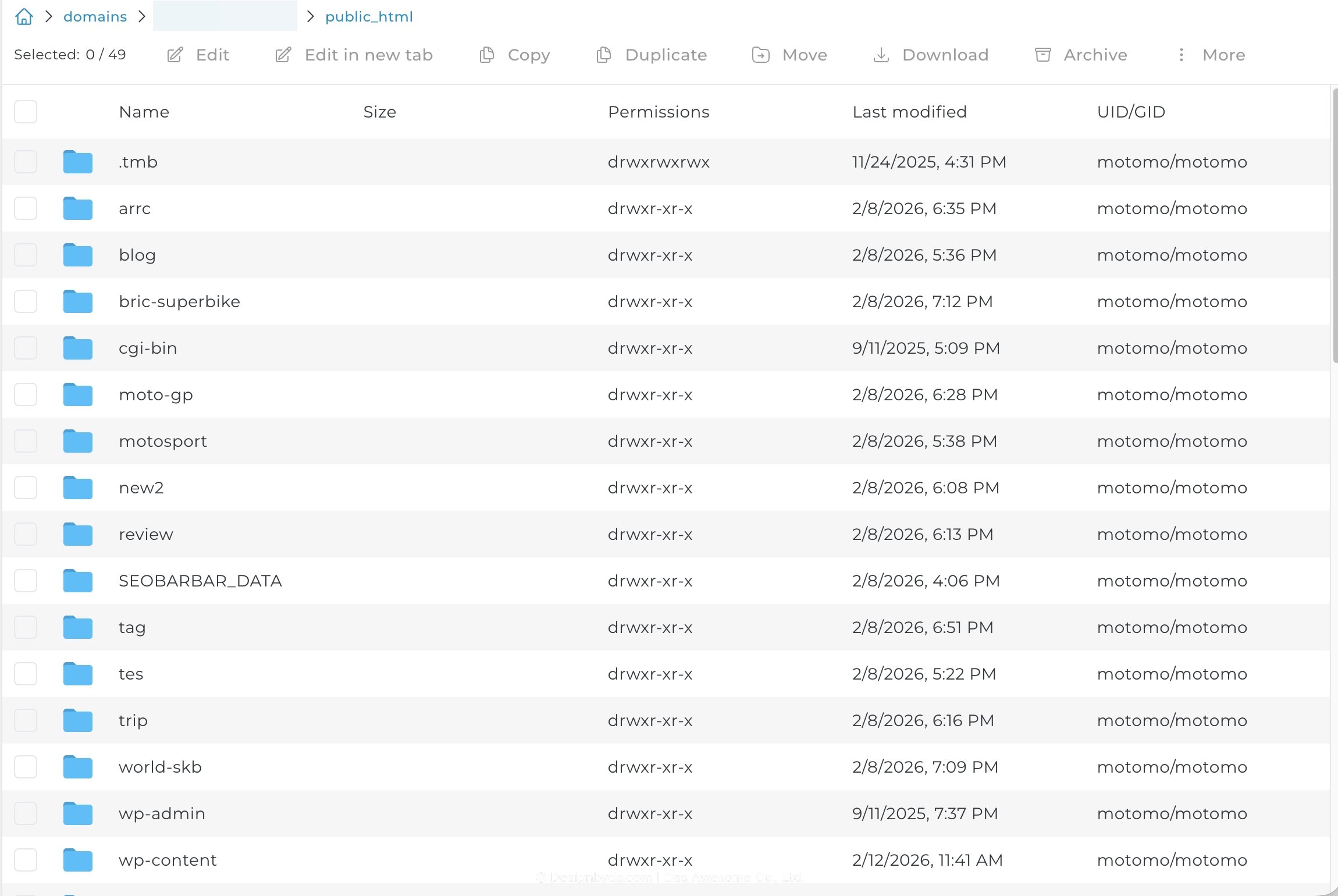Viewport: 1338px width, 896px height.
Task: Select the bric-superbike folder checkbox
Action: point(26,301)
